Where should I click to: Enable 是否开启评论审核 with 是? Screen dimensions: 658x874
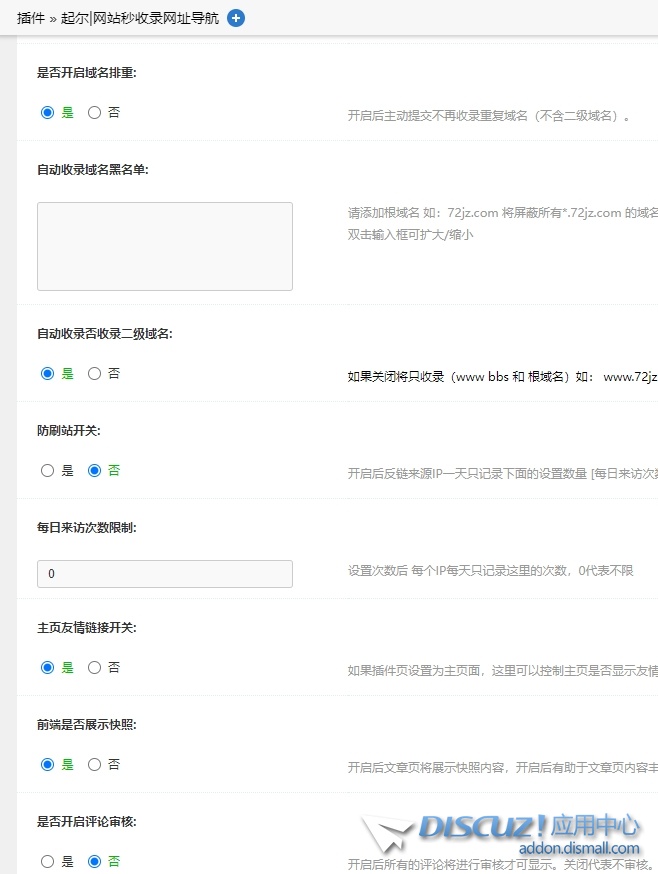47,861
